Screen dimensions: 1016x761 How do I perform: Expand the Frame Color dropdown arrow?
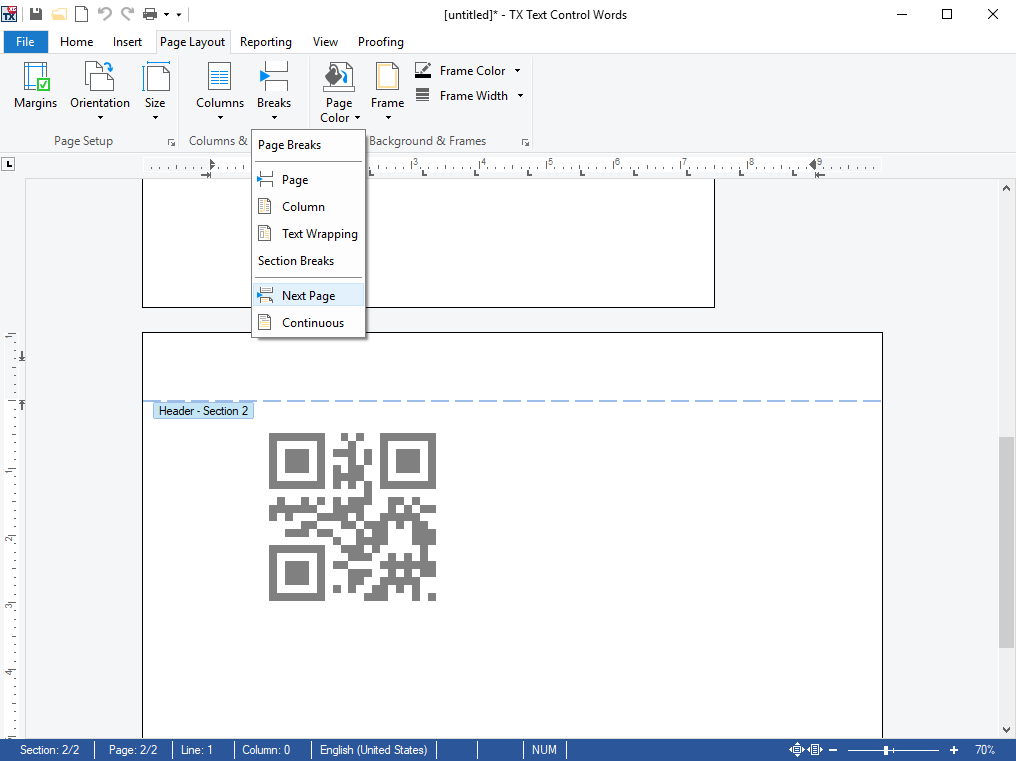pyautogui.click(x=517, y=71)
